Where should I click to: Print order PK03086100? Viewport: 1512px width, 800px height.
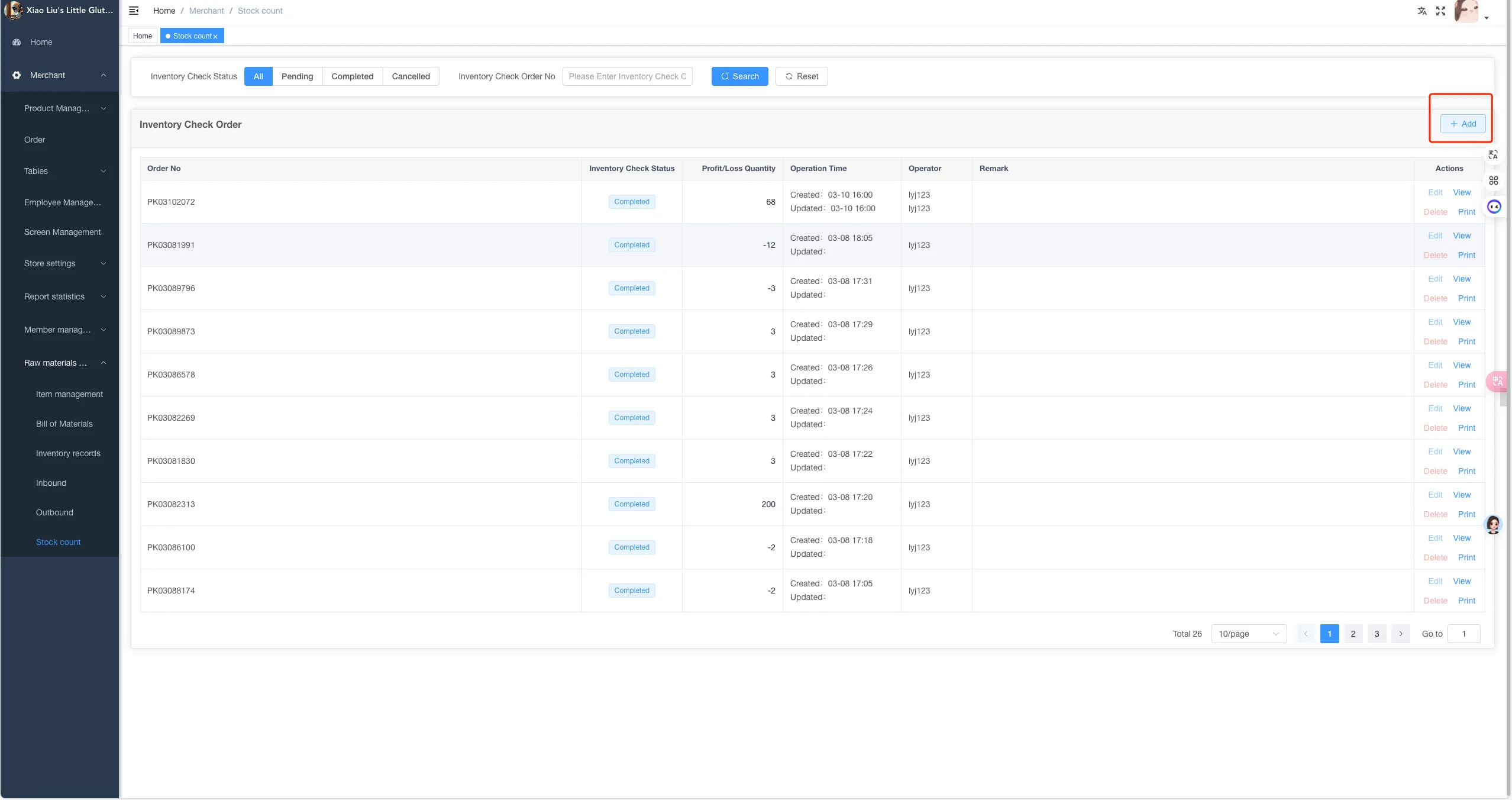click(x=1466, y=557)
